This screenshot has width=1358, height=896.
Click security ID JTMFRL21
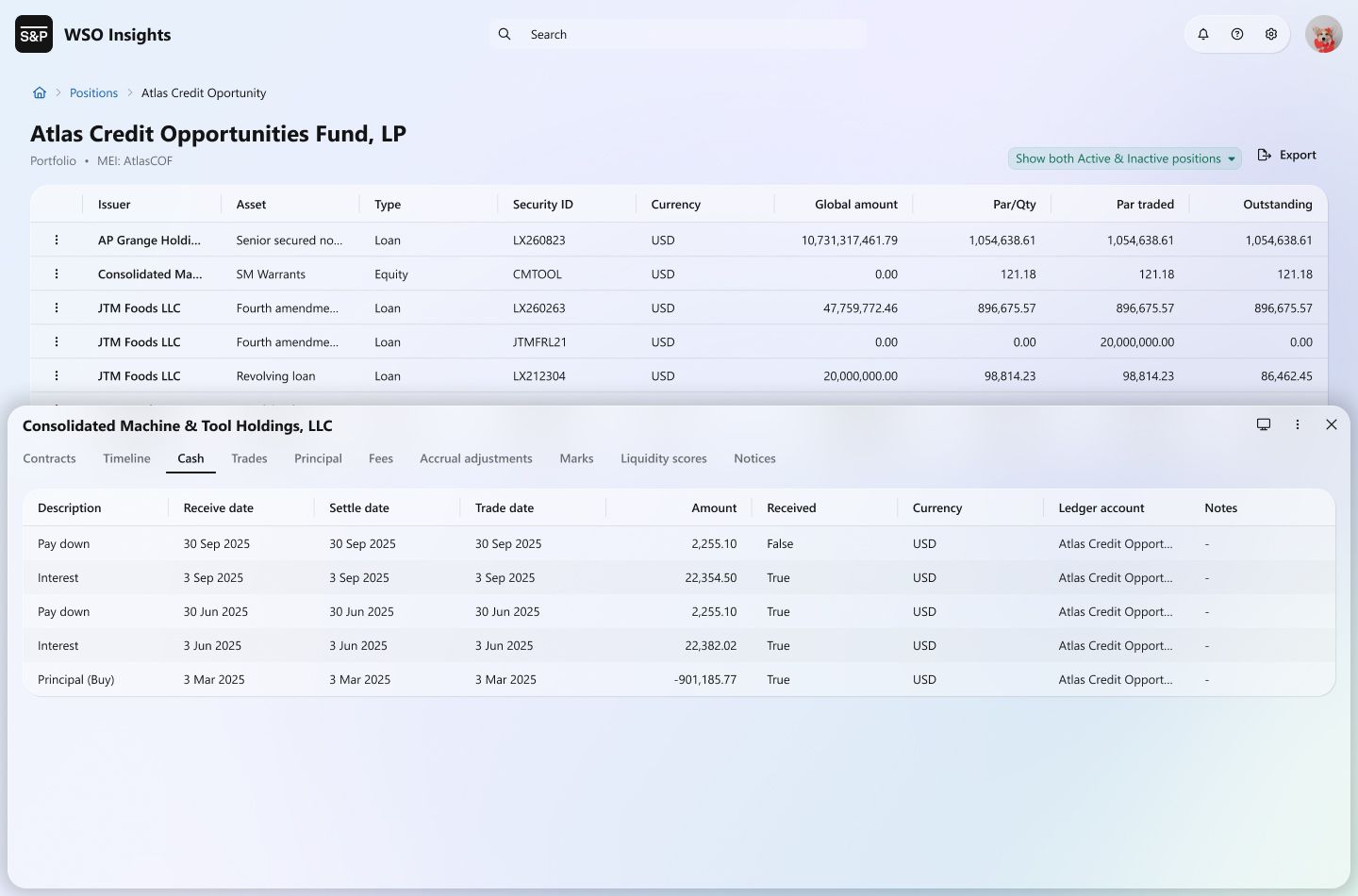[x=539, y=342]
